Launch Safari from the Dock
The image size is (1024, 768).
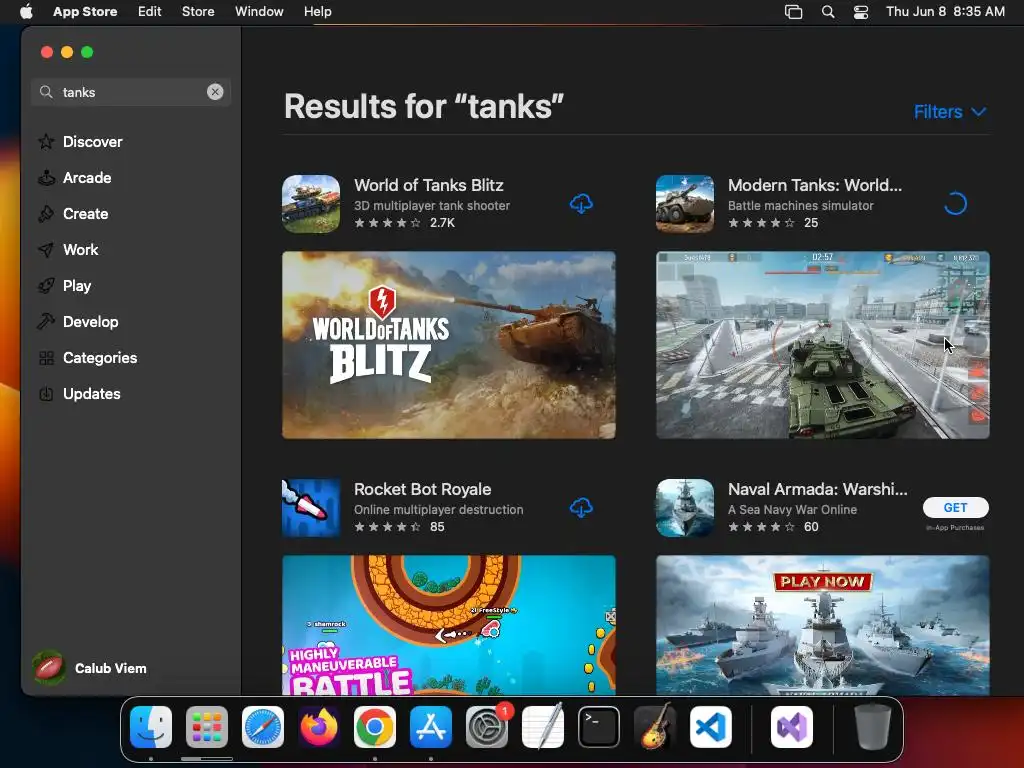(x=263, y=727)
